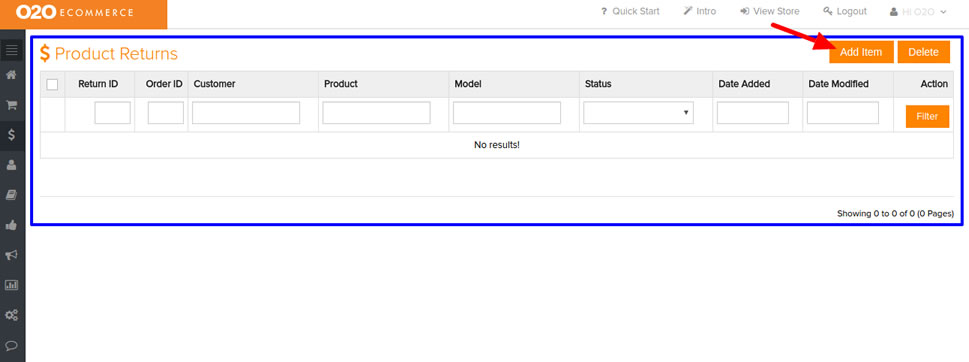
Task: Open the bar chart reports icon
Action: [x=12, y=285]
